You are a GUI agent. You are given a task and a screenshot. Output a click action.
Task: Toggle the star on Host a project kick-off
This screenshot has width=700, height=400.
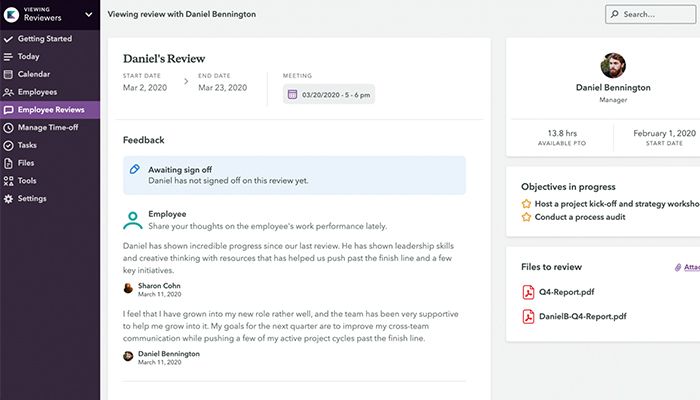[526, 203]
